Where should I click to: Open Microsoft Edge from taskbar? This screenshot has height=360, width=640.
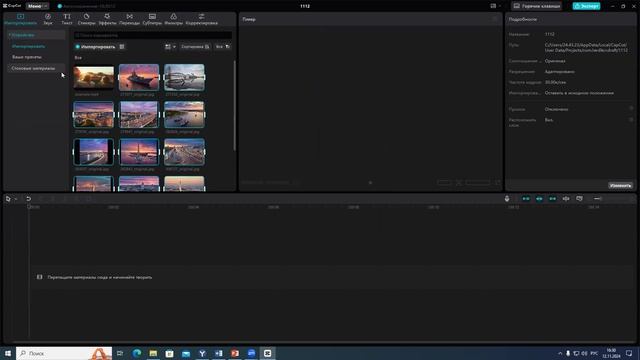click(137, 353)
